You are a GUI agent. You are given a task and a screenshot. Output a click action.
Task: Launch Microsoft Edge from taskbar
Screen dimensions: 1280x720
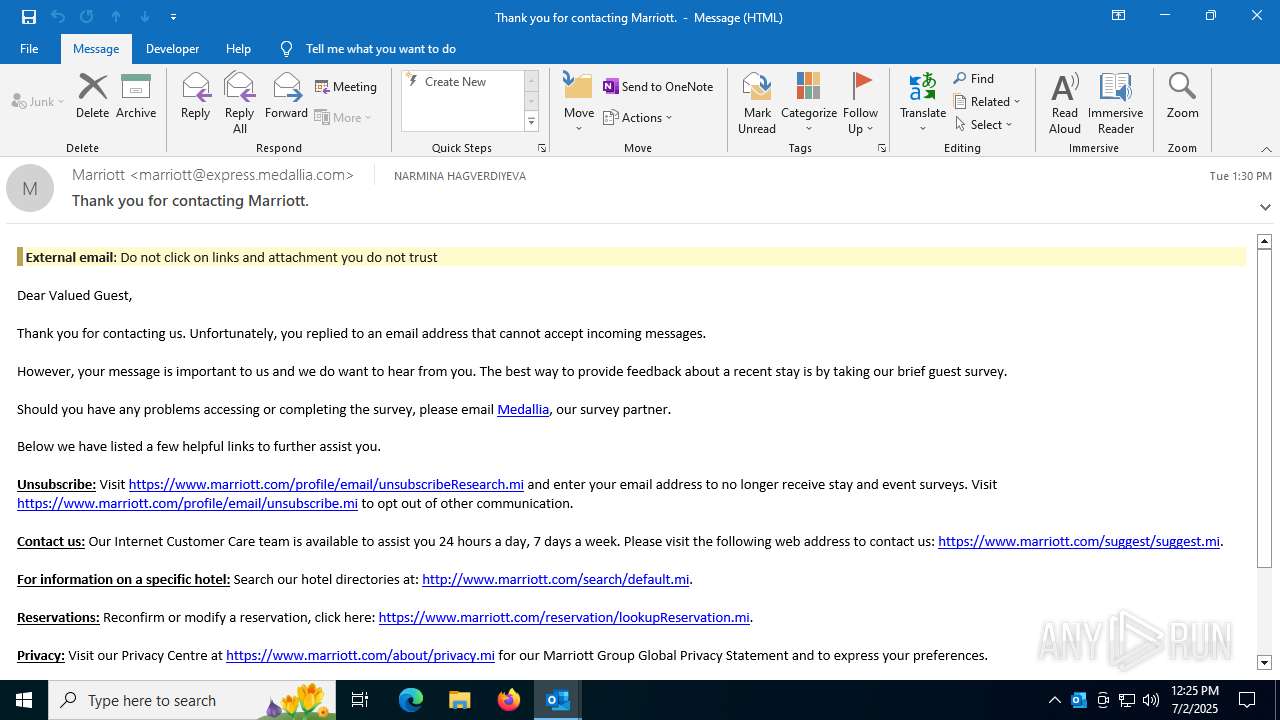pyautogui.click(x=411, y=700)
